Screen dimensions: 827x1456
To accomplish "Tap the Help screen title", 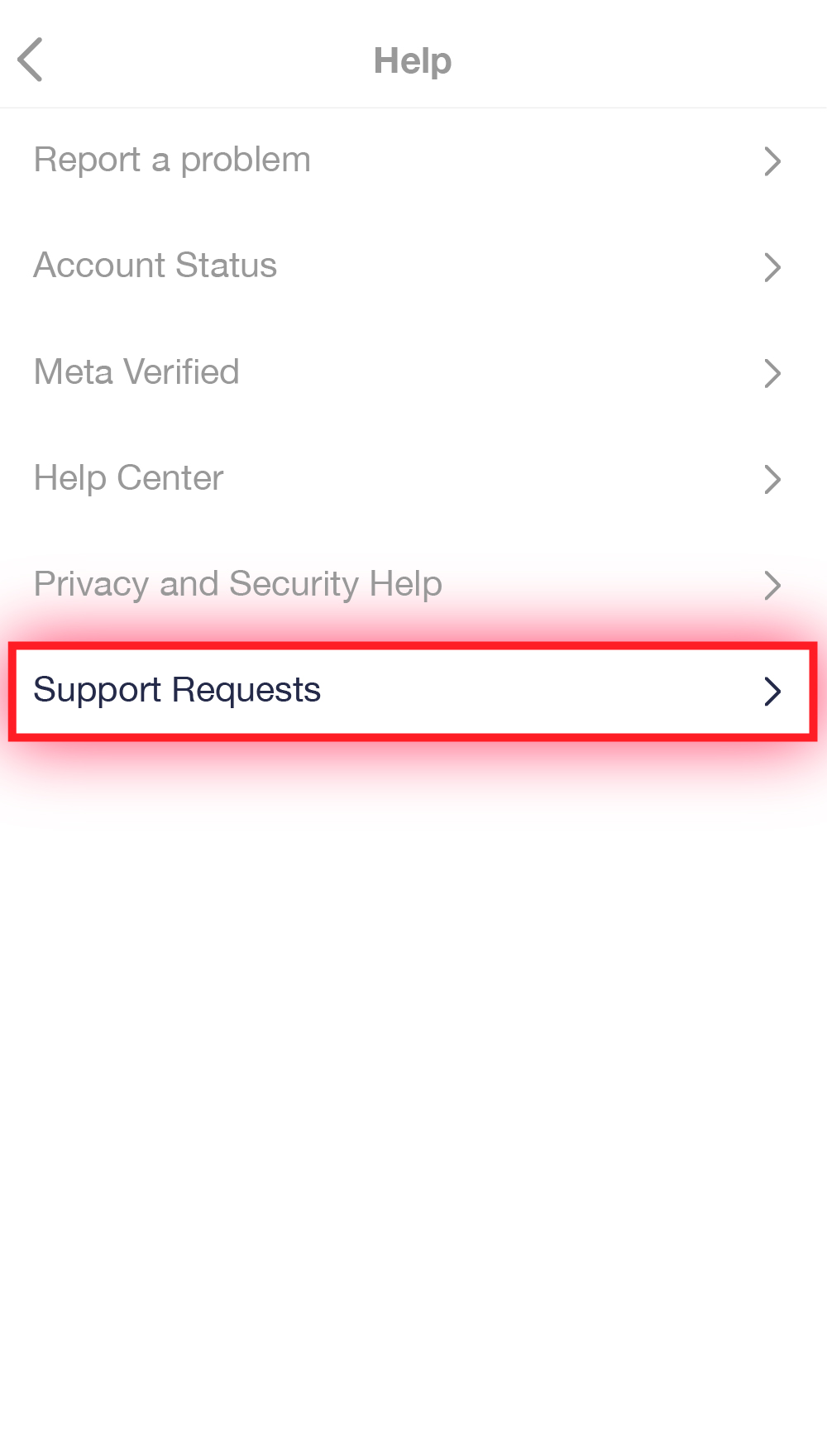I will click(x=412, y=60).
